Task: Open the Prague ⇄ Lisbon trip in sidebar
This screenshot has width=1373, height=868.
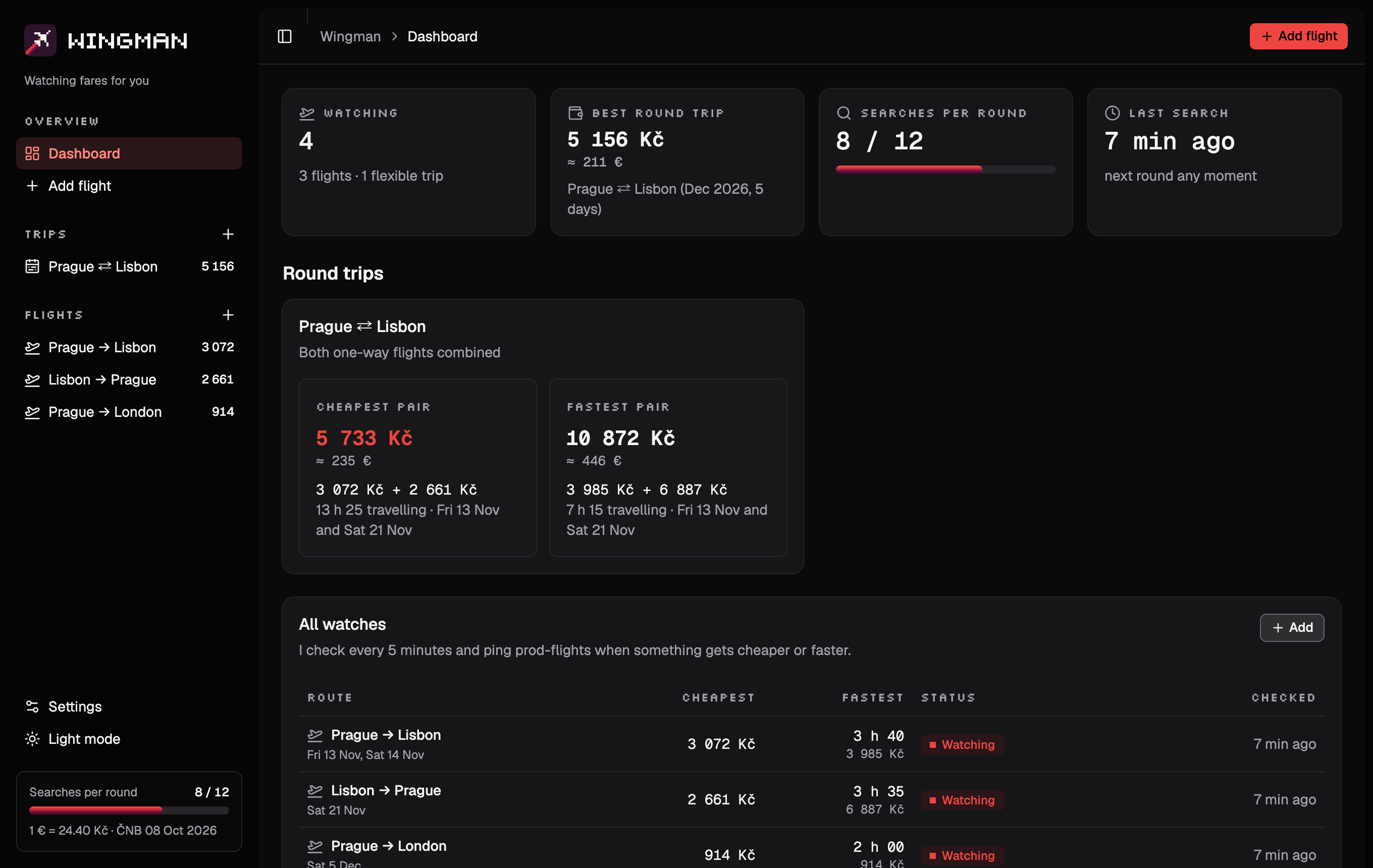Action: pyautogui.click(x=129, y=266)
